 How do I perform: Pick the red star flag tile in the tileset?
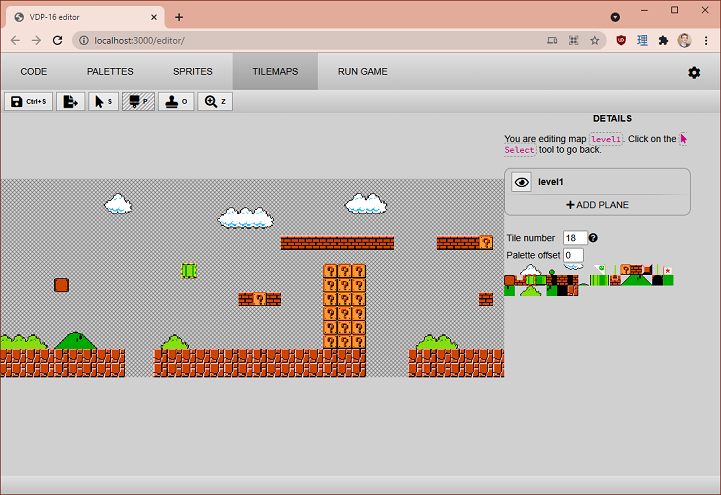[x=668, y=270]
